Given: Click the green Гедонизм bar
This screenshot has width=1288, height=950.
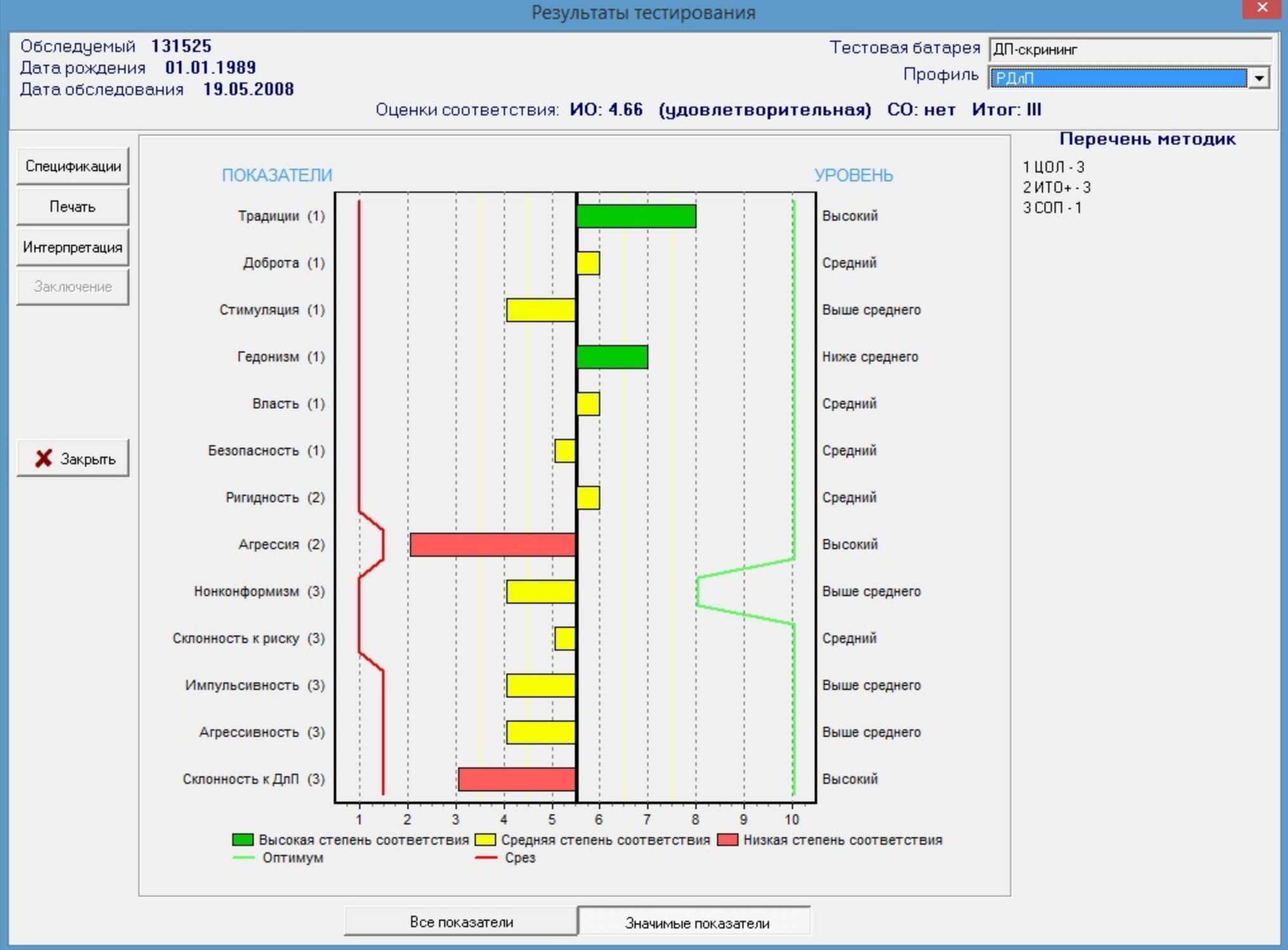Looking at the screenshot, I should (x=612, y=357).
